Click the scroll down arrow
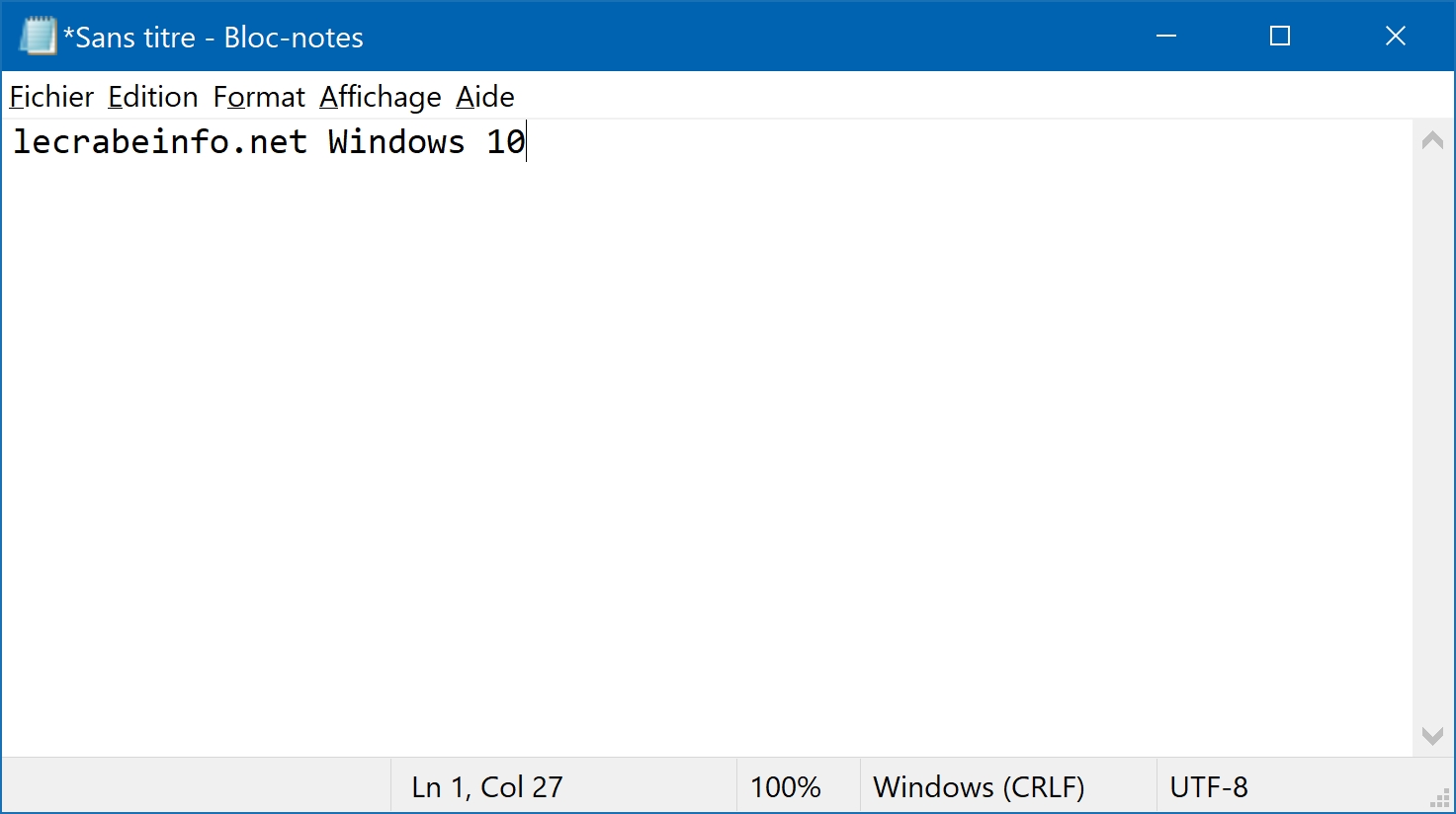 [1432, 736]
